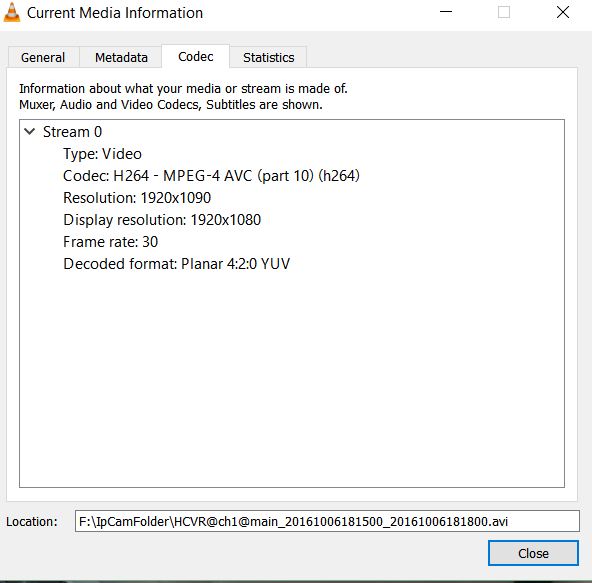Screen dimensions: 592x583
Task: Select the Codec tab
Action: coord(196,57)
